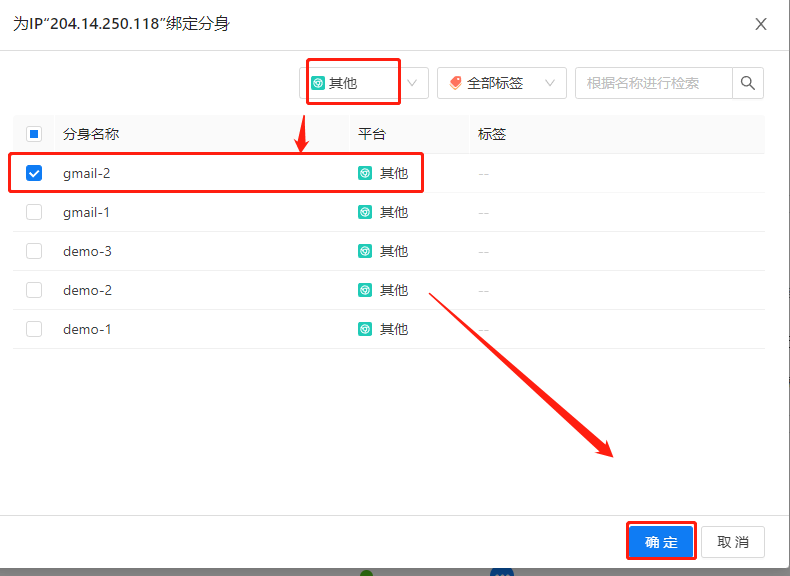The width and height of the screenshot is (790, 576).
Task: Uncheck the gmail-2 checkbox
Action: coord(34,173)
